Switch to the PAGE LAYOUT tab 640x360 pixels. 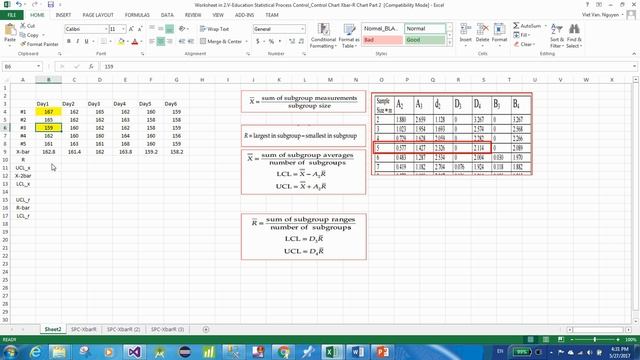tap(98, 15)
